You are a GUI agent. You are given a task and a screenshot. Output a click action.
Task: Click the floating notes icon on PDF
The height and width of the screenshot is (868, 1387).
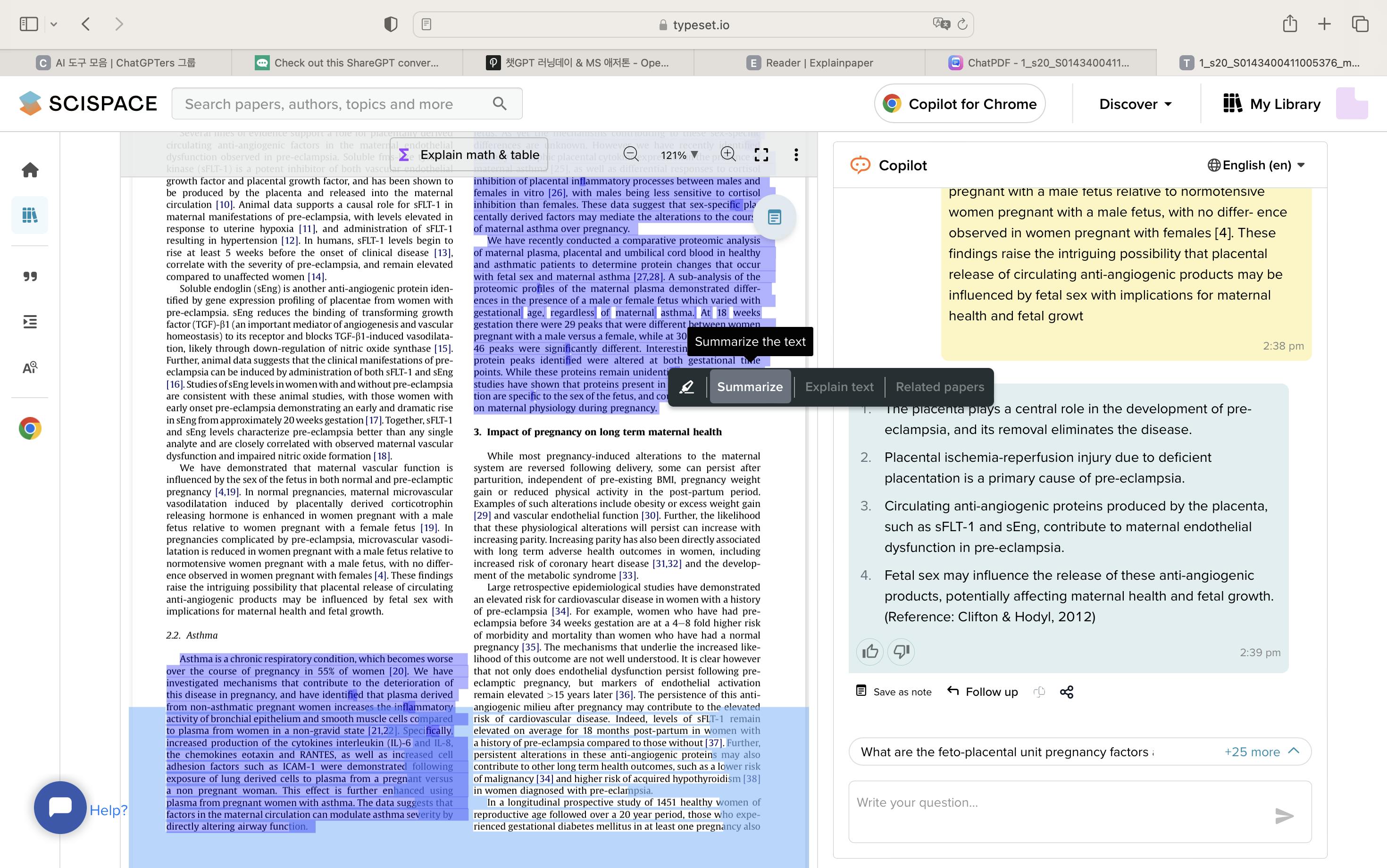[775, 217]
